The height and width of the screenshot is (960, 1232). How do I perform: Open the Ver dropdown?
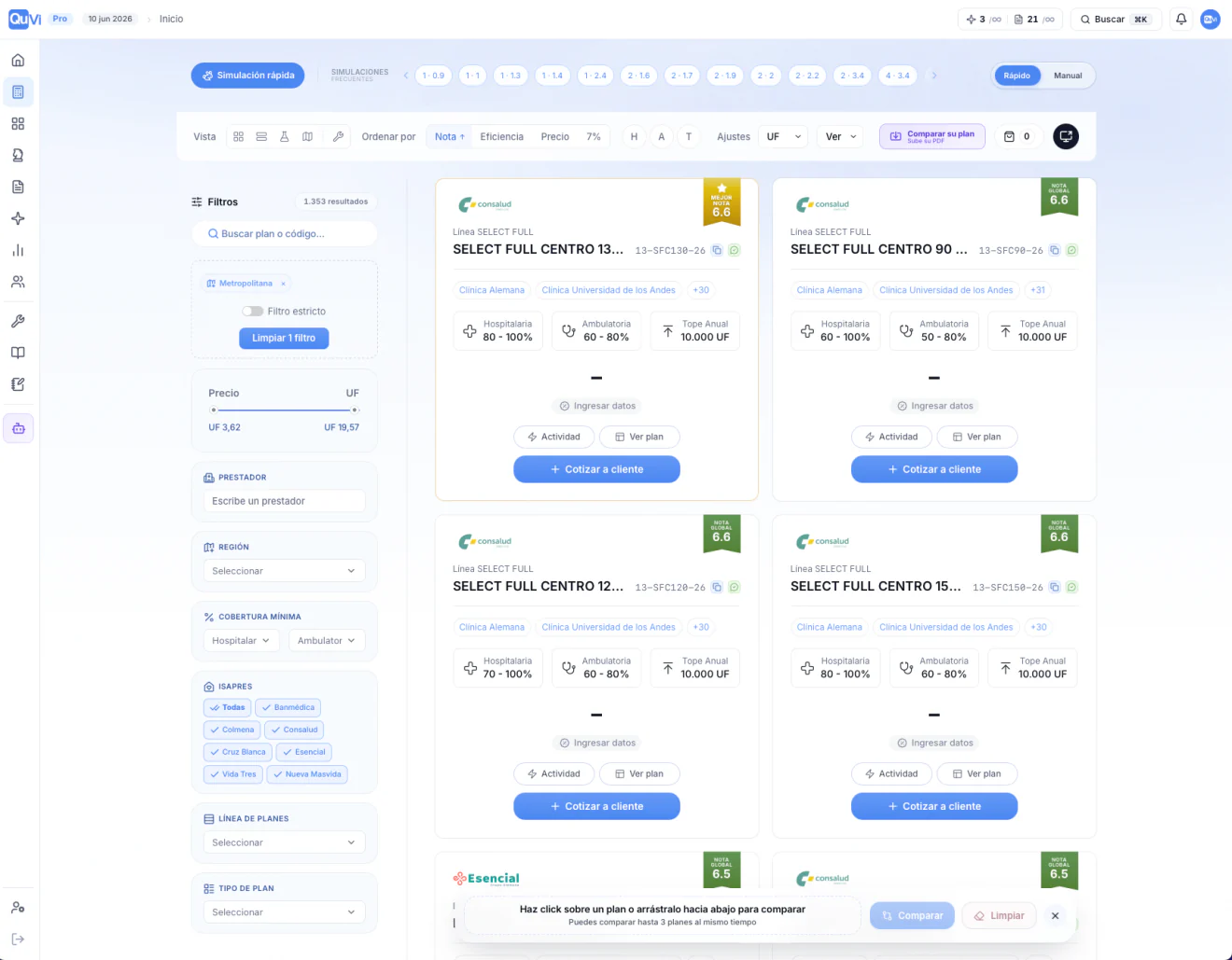coord(840,137)
